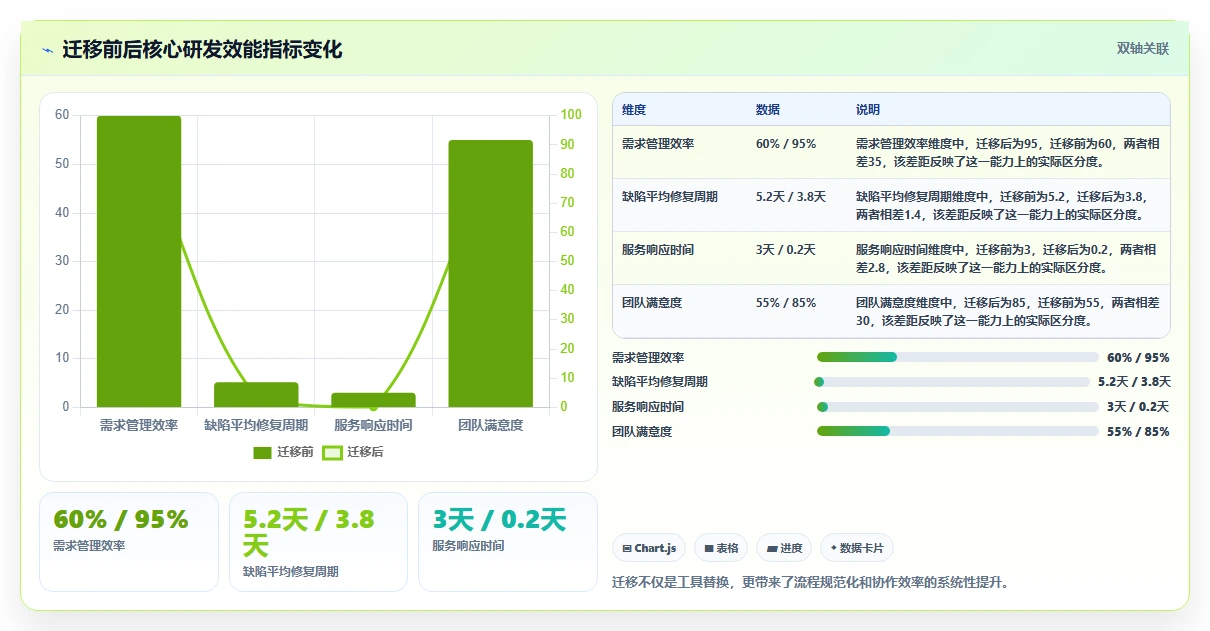Click the 3天 / 0.2天 progress row value
1210x631 pixels.
pyautogui.click(x=1138, y=407)
